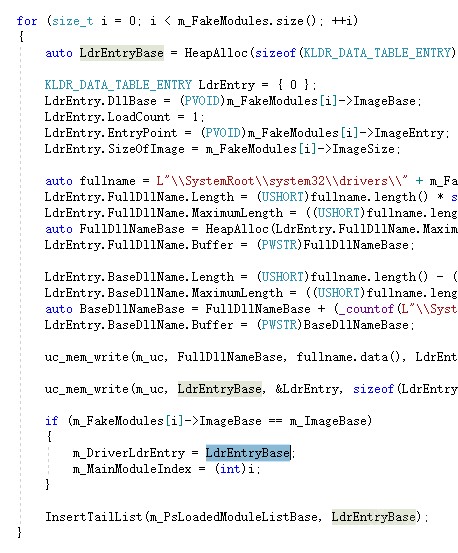Click 'm_FakeModules.size()' in the loop condition
Viewport: 458px width, 553px height.
tap(246, 21)
